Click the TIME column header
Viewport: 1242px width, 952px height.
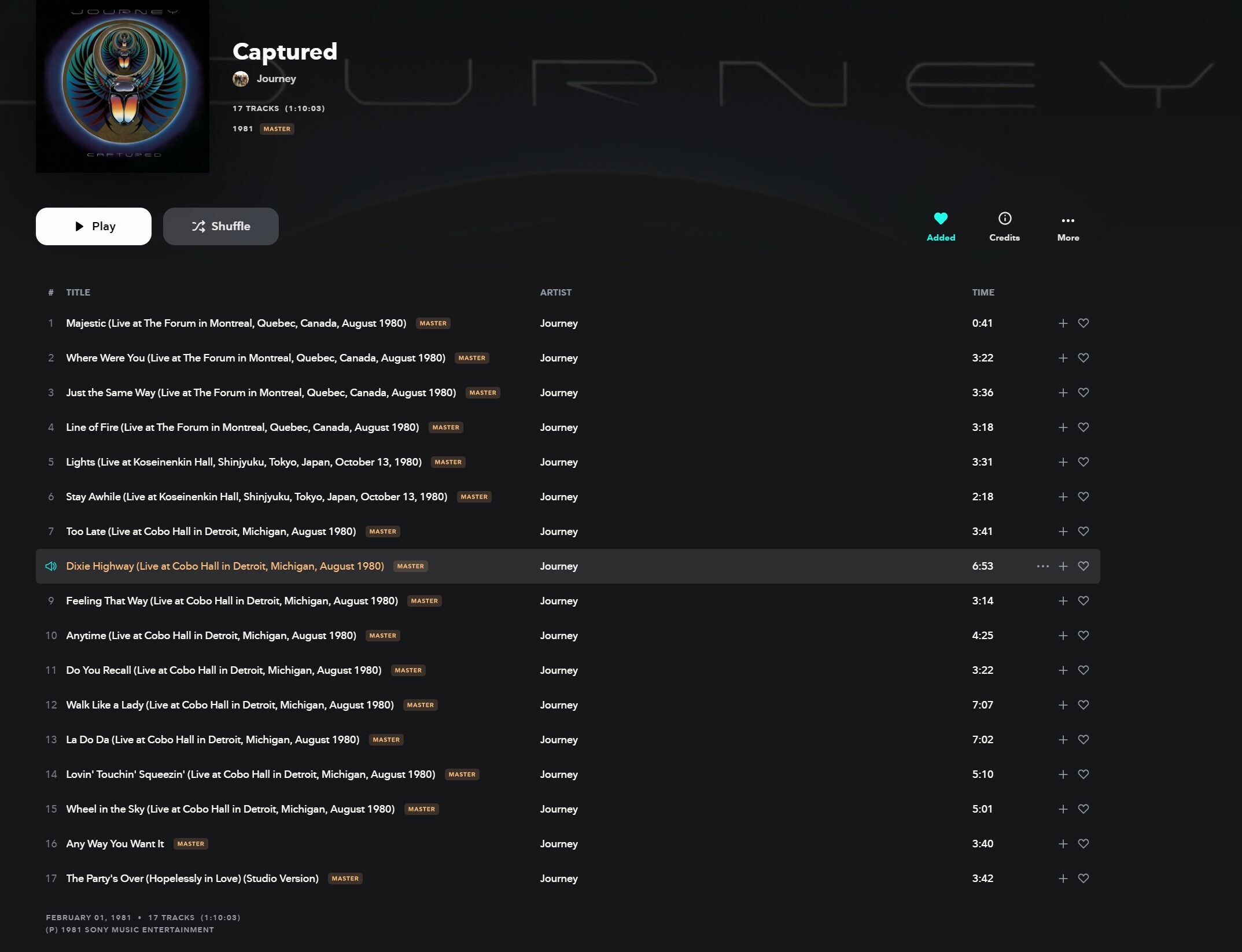click(x=983, y=293)
